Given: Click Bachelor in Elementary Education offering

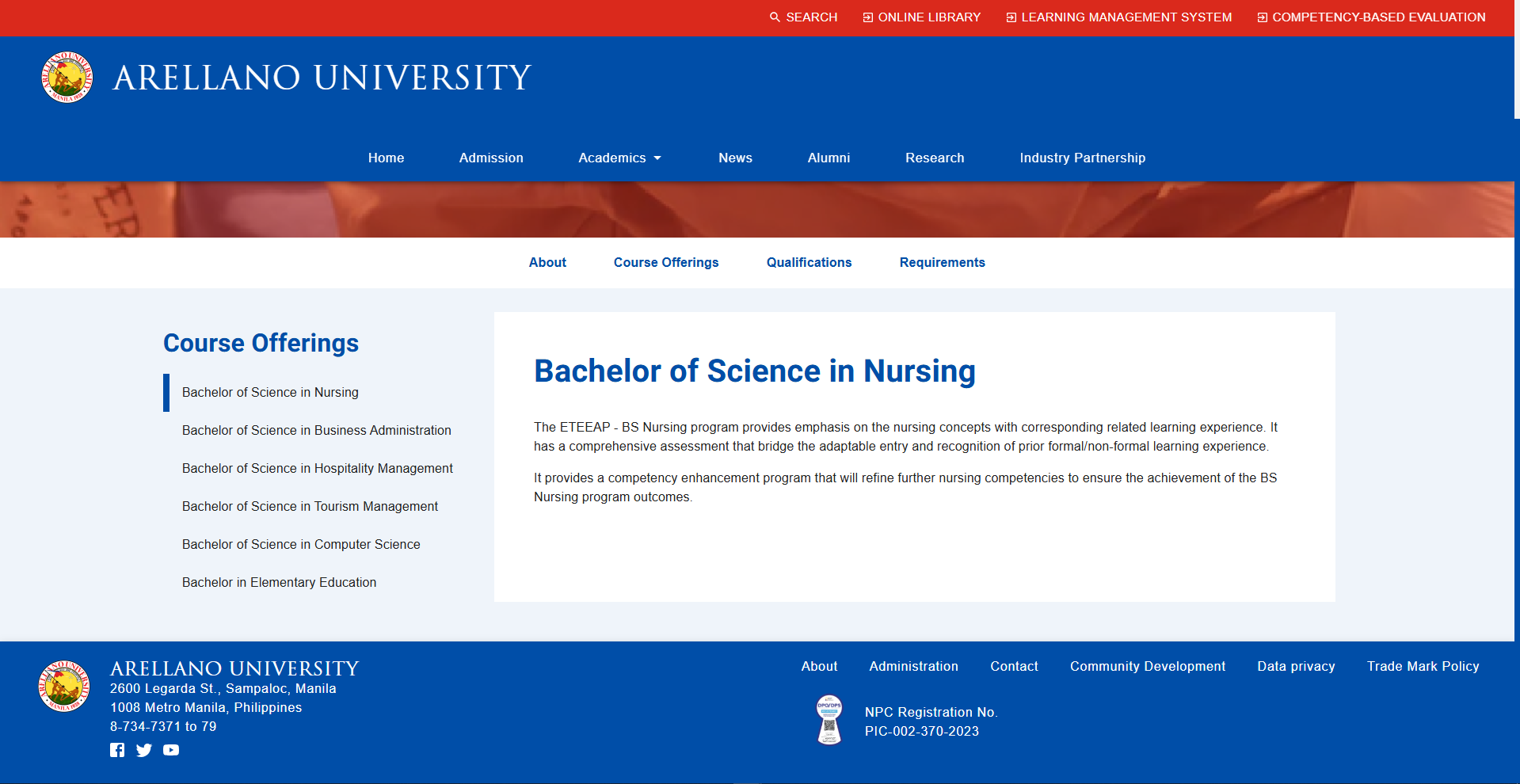Looking at the screenshot, I should [279, 582].
